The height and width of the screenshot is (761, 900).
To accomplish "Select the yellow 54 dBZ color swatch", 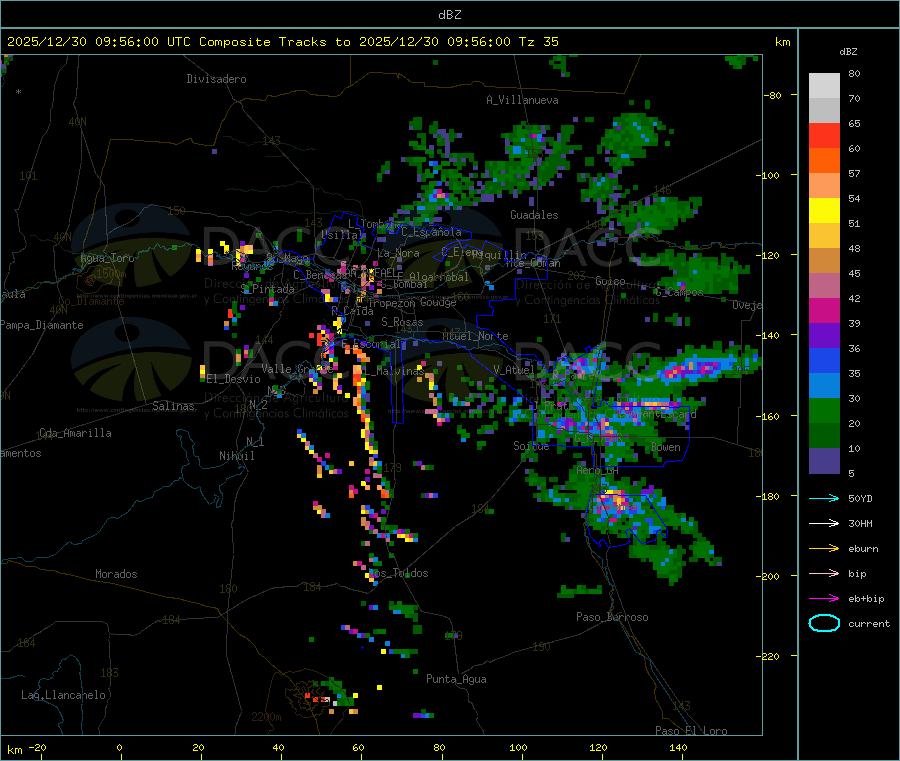I will tap(824, 211).
